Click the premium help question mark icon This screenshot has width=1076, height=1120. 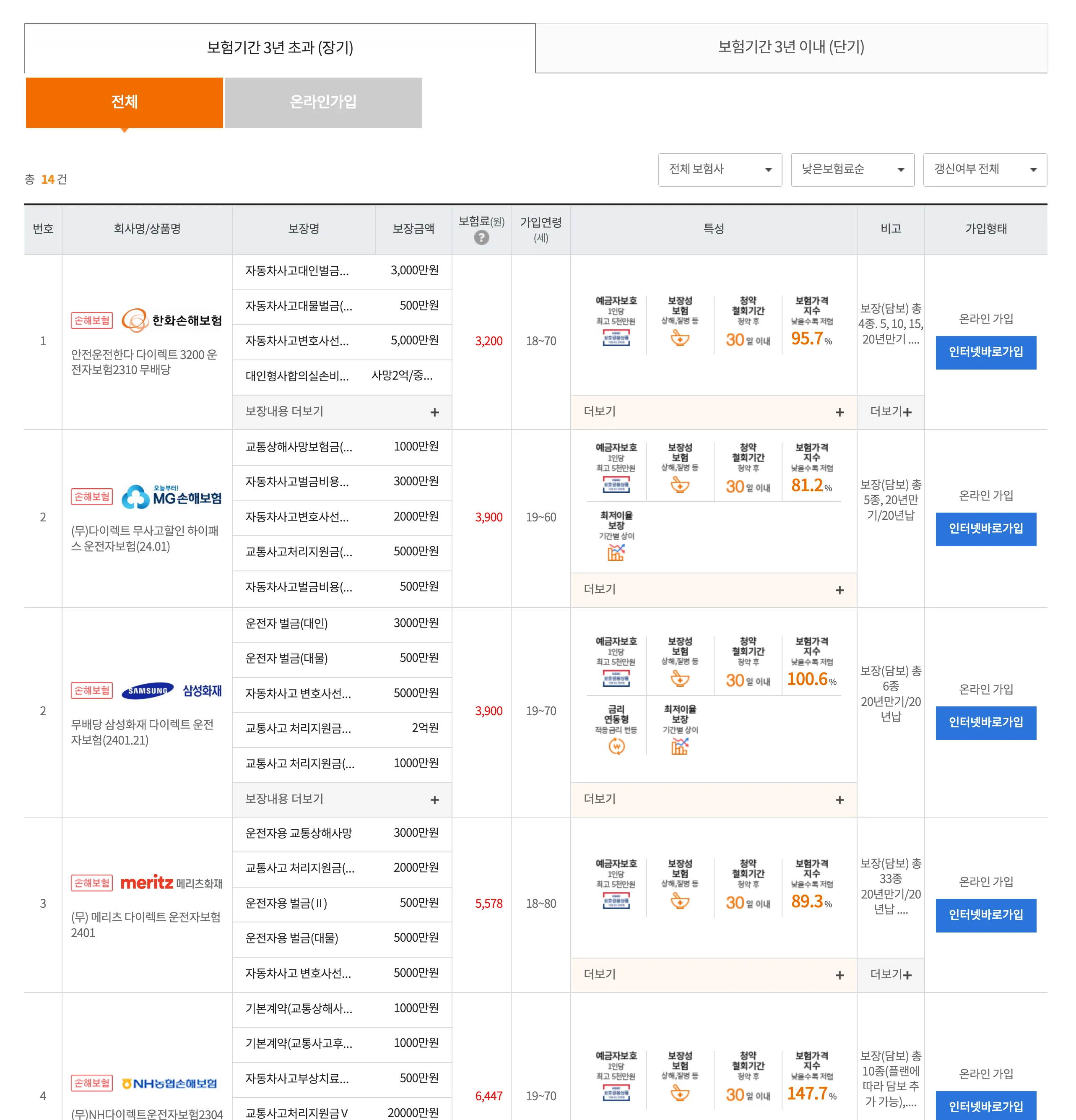tap(481, 238)
